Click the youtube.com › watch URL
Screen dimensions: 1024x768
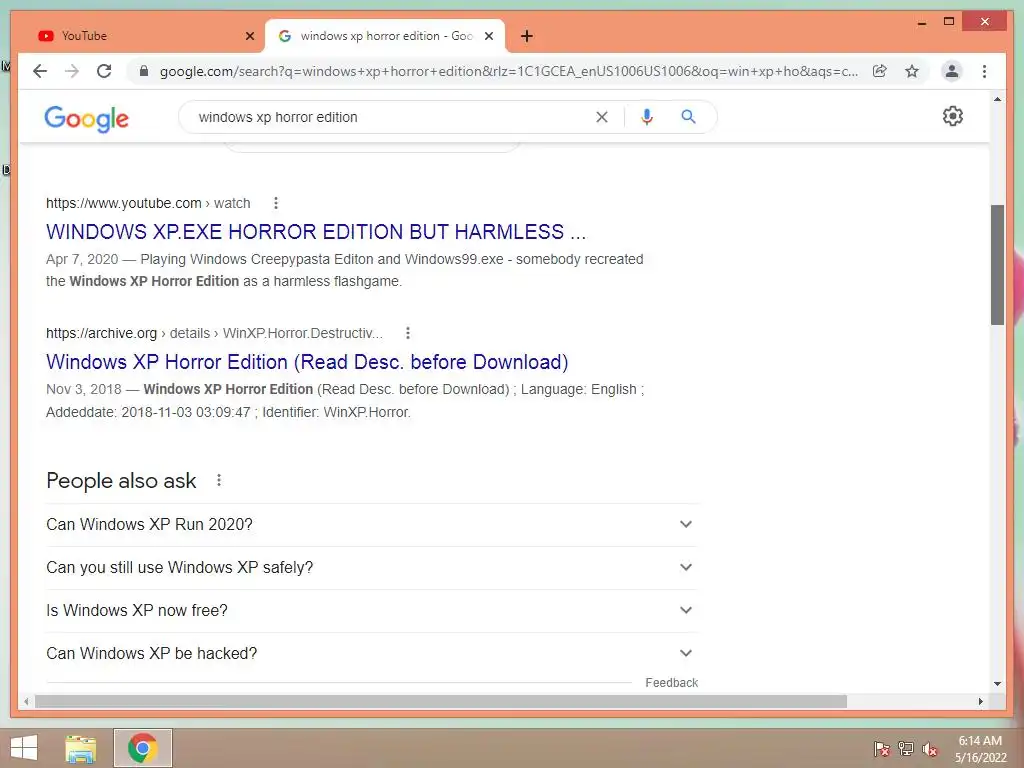click(148, 203)
